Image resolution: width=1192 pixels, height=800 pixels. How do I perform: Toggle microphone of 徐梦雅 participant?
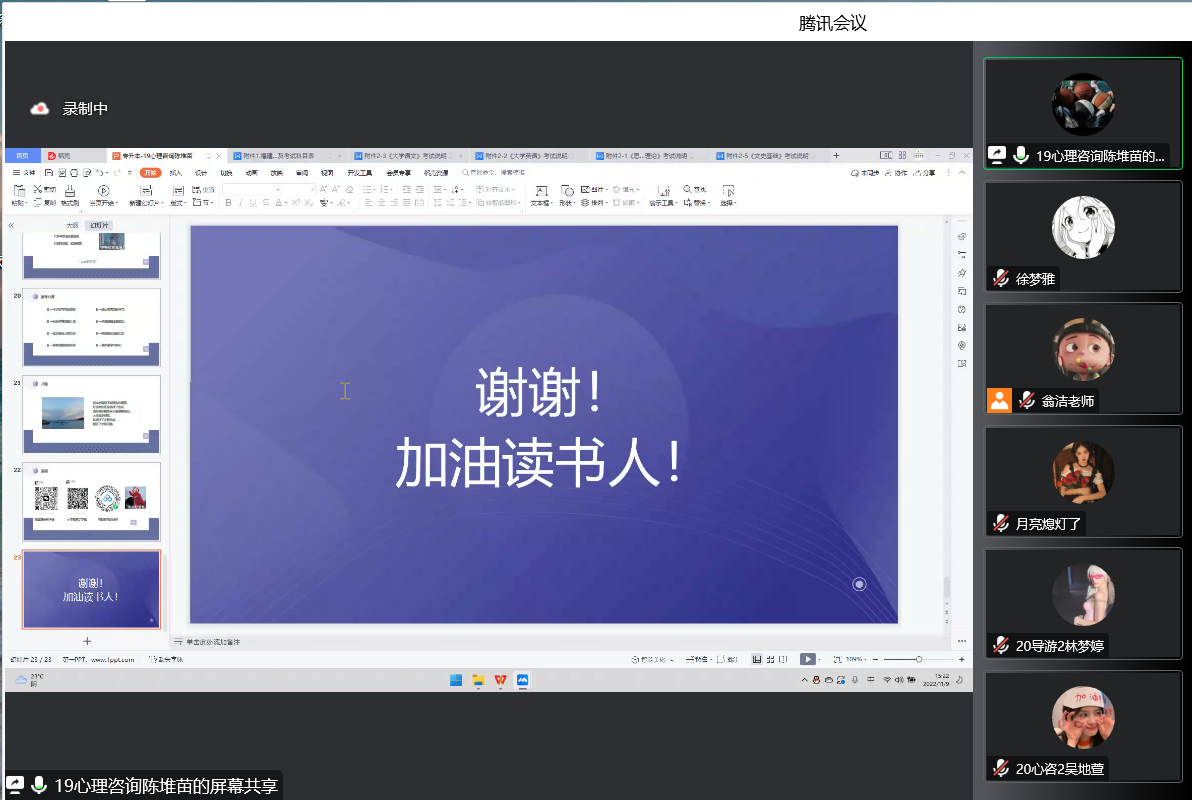pos(1000,279)
